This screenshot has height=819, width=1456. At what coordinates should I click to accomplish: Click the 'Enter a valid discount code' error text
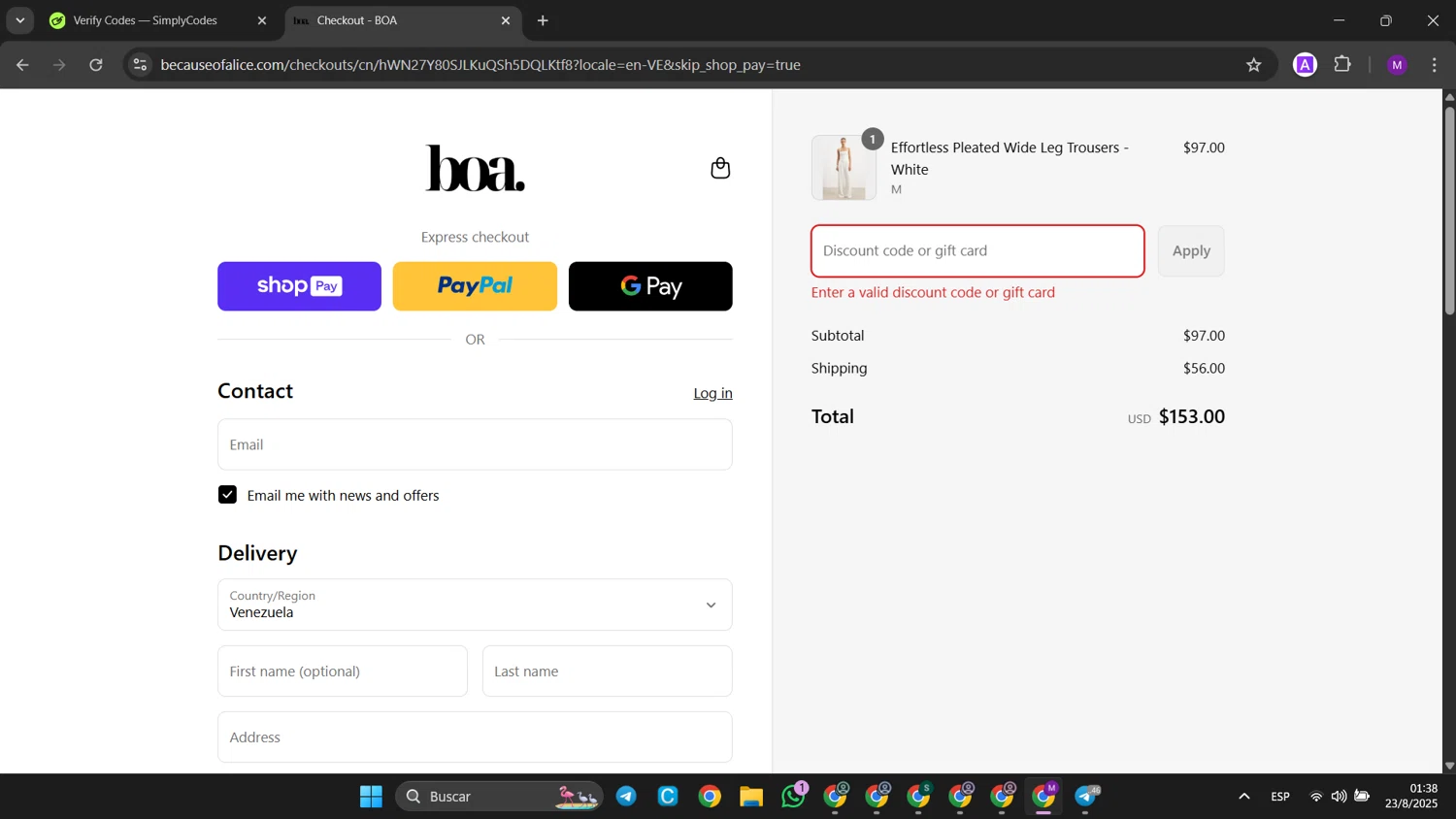click(x=933, y=292)
